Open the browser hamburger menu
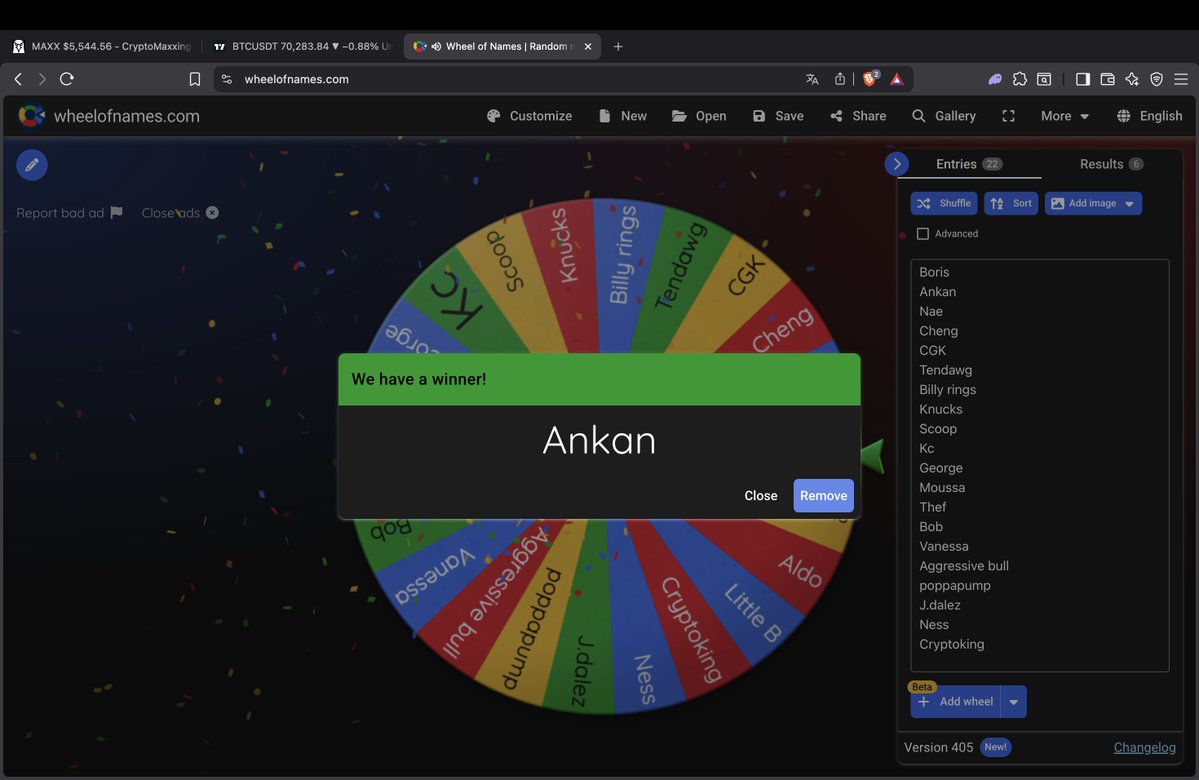 [1181, 79]
